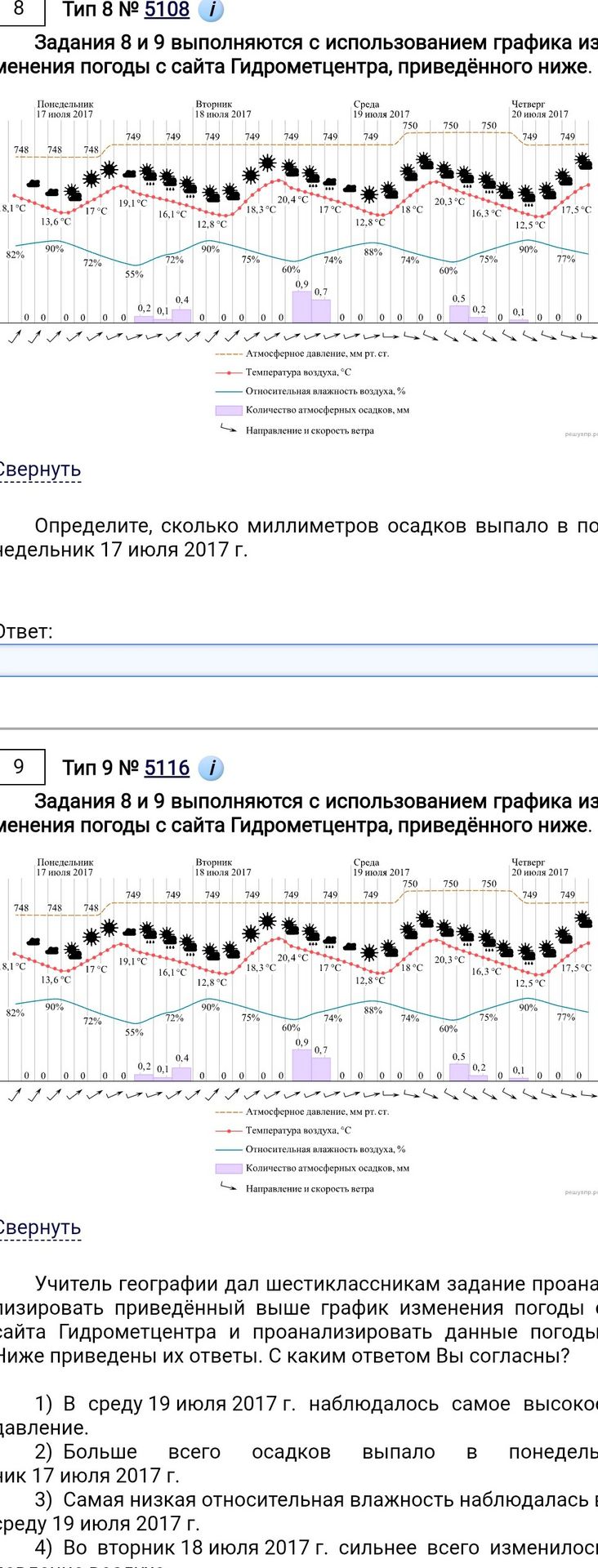
Task: Click the 0,9 precipitation bar in first graph
Action: click(301, 306)
